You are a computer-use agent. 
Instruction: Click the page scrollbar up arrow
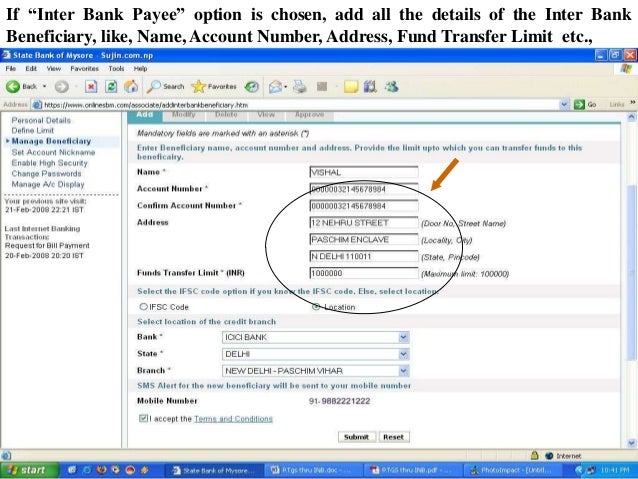pos(631,116)
